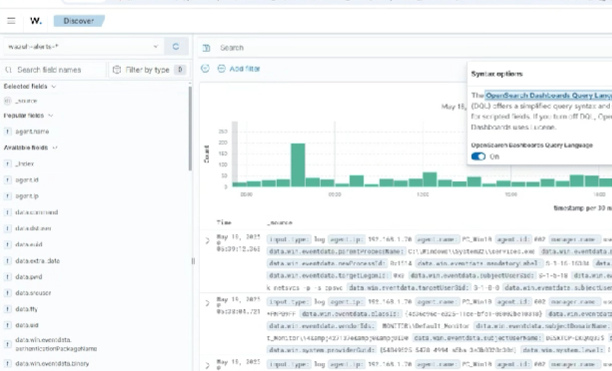Click the field sidebar scrollbar
Viewport: 612px width, 371px height.
click(190, 128)
